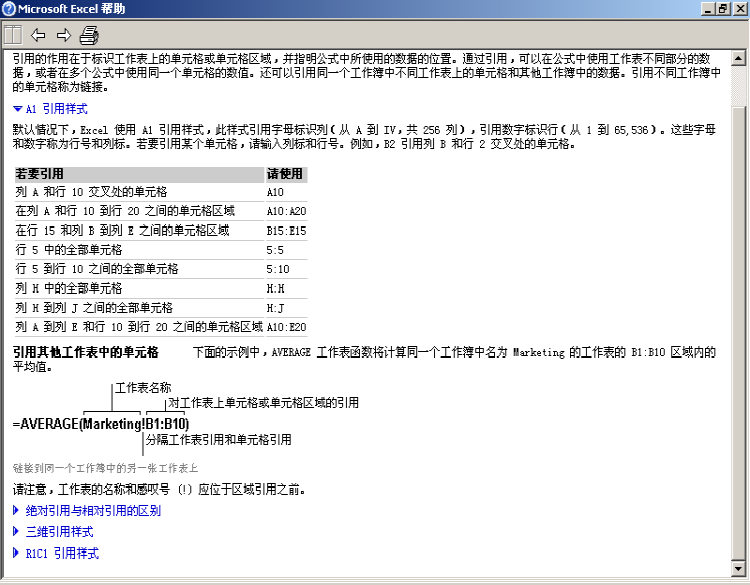Go forward with the right arrow icon

[x=64, y=35]
